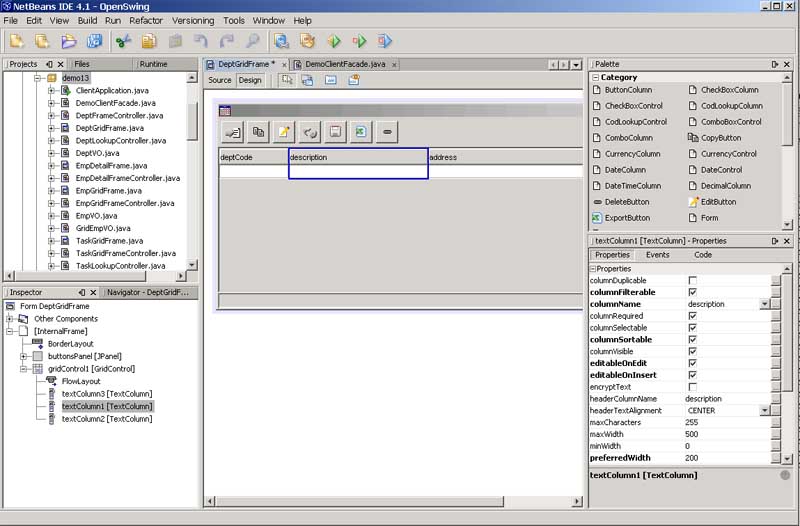Click the Open Project folder icon

pos(69,41)
